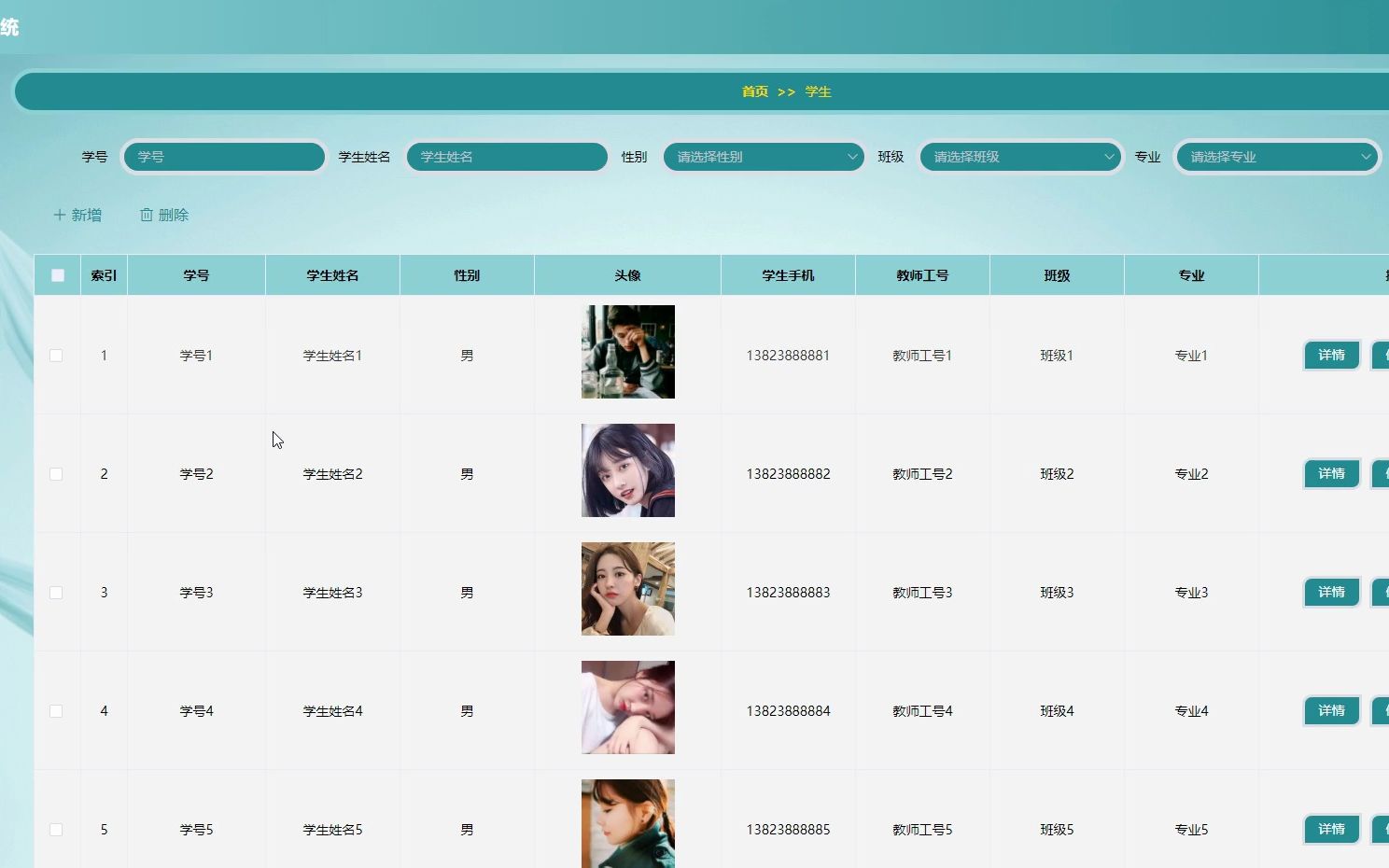
Task: Click the 班级 column header
Action: [x=1057, y=275]
